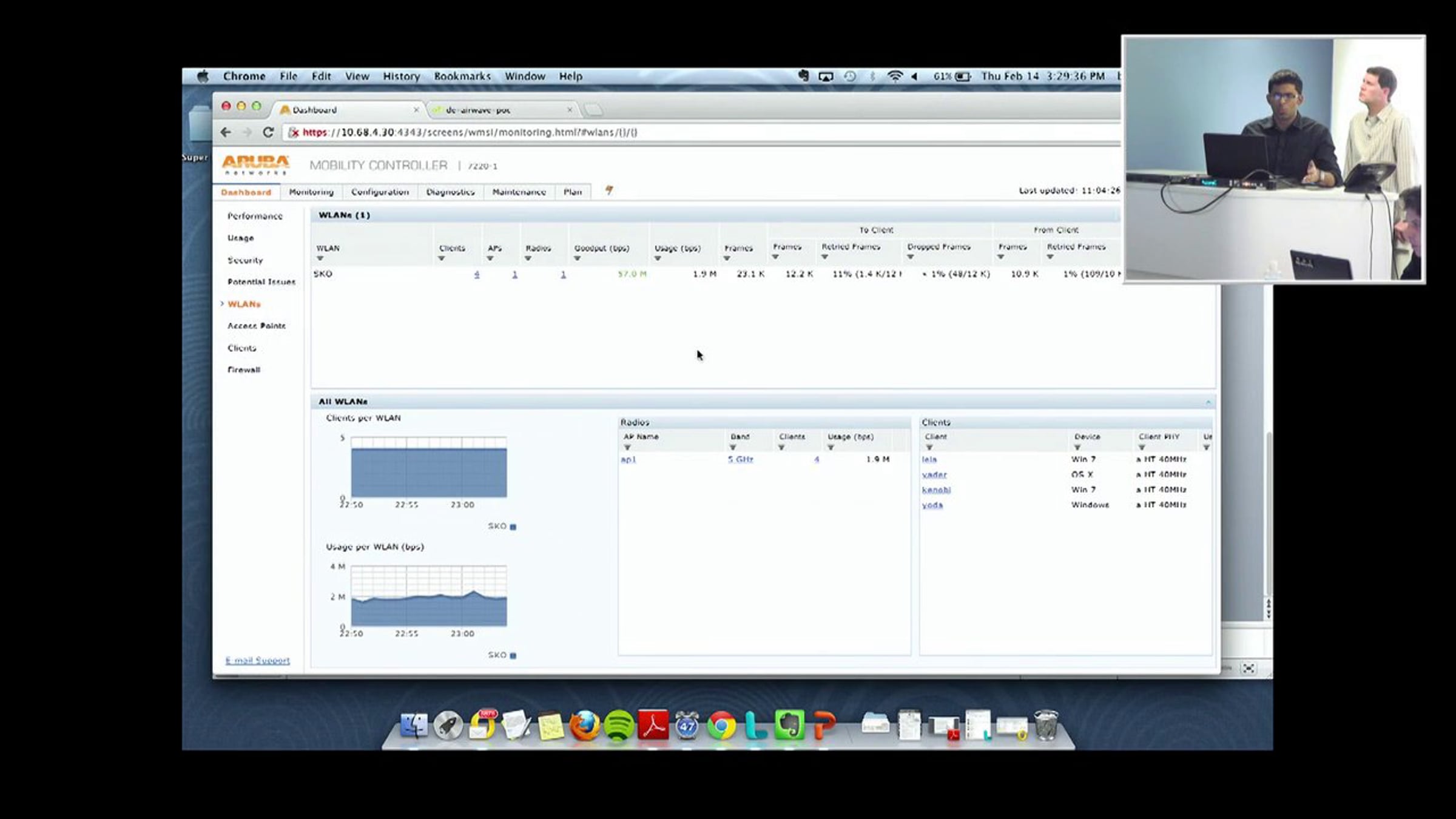The width and height of the screenshot is (1456, 819).
Task: Click the battery status icon
Action: tap(963, 76)
